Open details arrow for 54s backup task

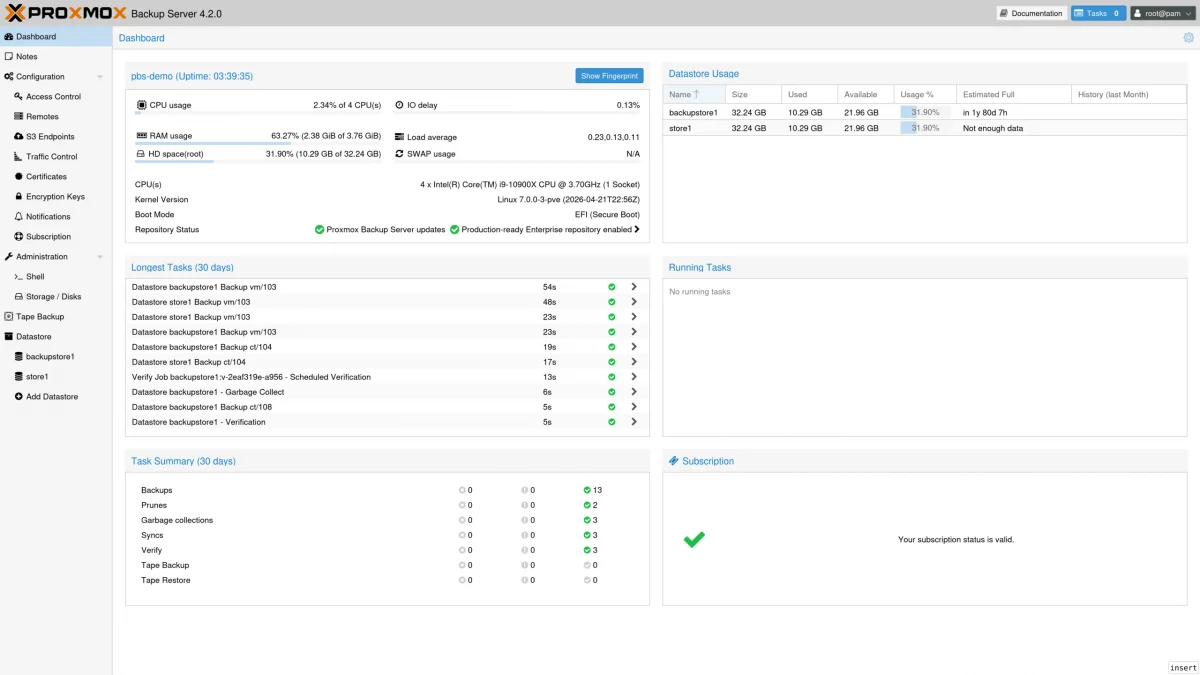coord(634,287)
